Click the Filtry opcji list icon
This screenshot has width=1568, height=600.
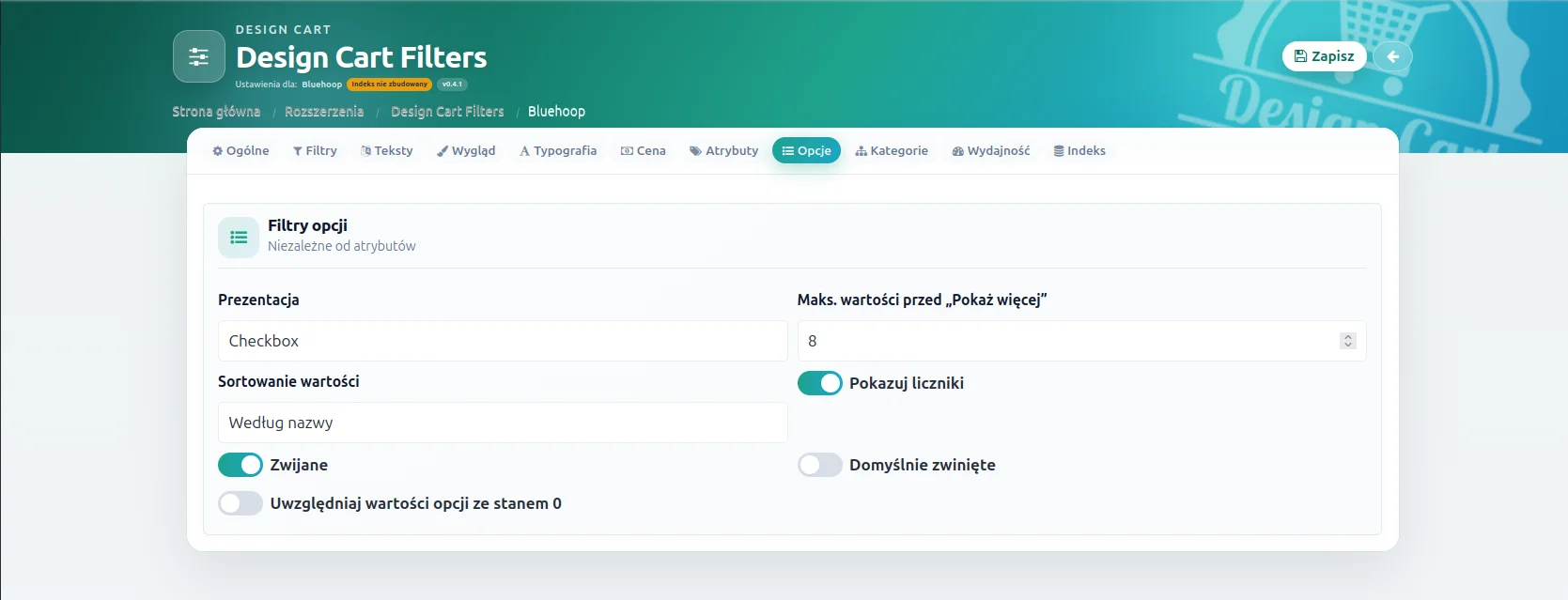[239, 238]
